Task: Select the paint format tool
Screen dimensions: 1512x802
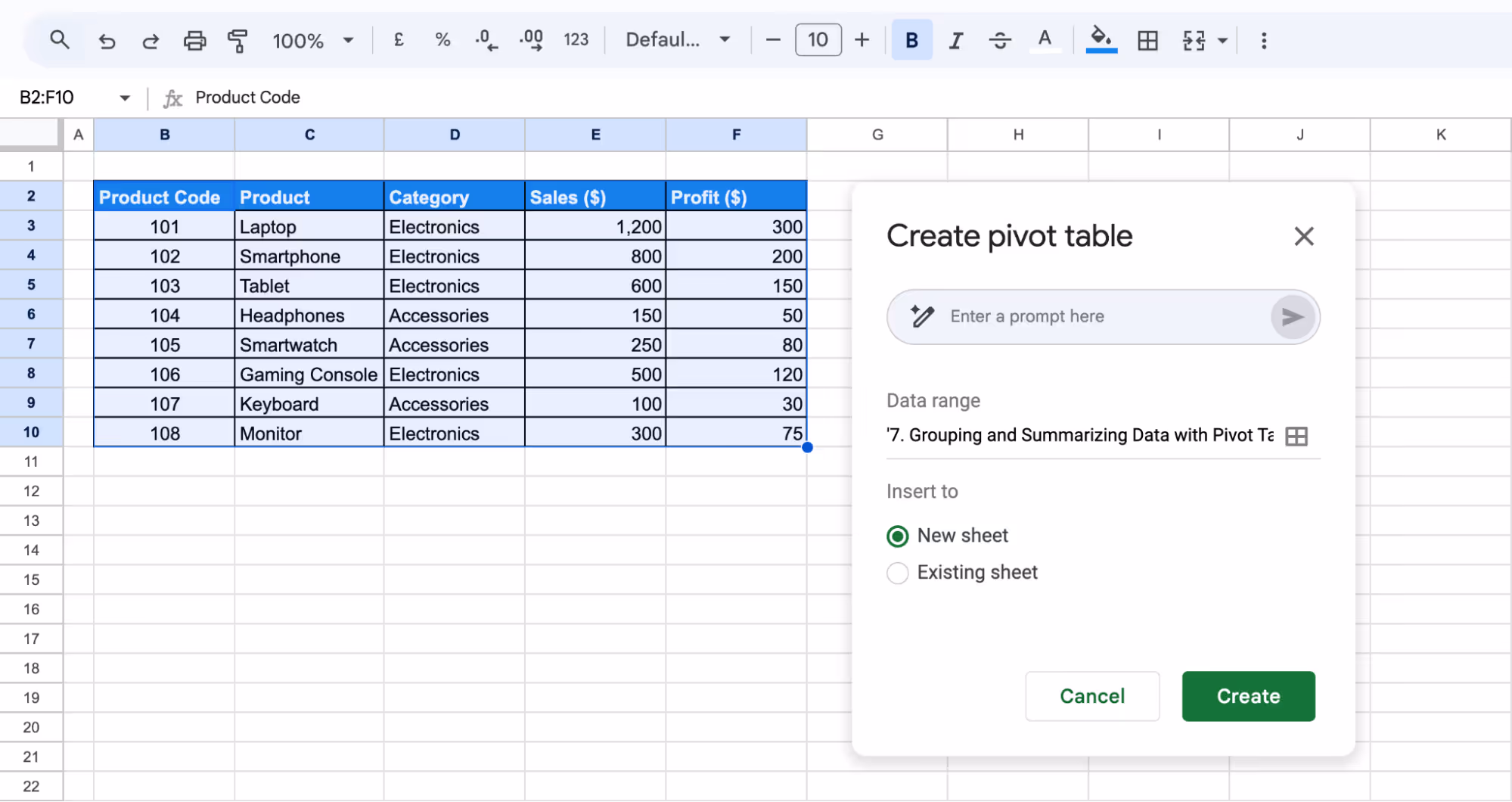Action: [238, 40]
